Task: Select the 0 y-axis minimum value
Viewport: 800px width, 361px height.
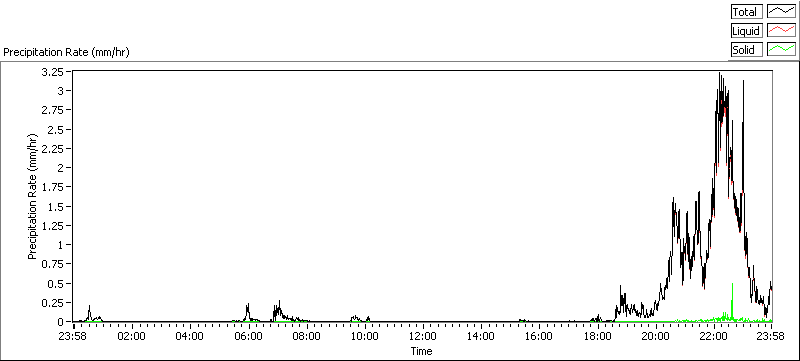Action: coord(61,322)
